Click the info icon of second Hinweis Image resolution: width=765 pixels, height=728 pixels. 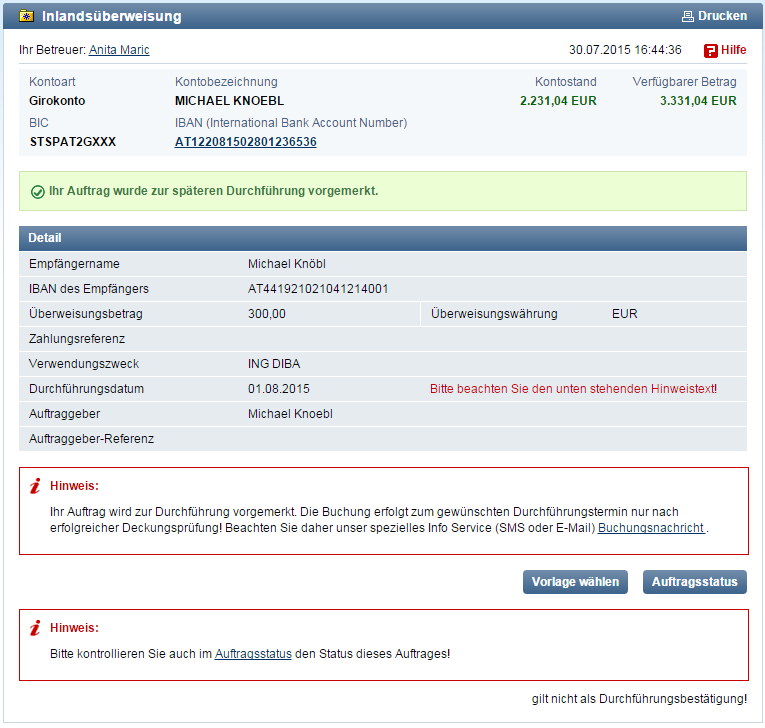click(x=35, y=628)
